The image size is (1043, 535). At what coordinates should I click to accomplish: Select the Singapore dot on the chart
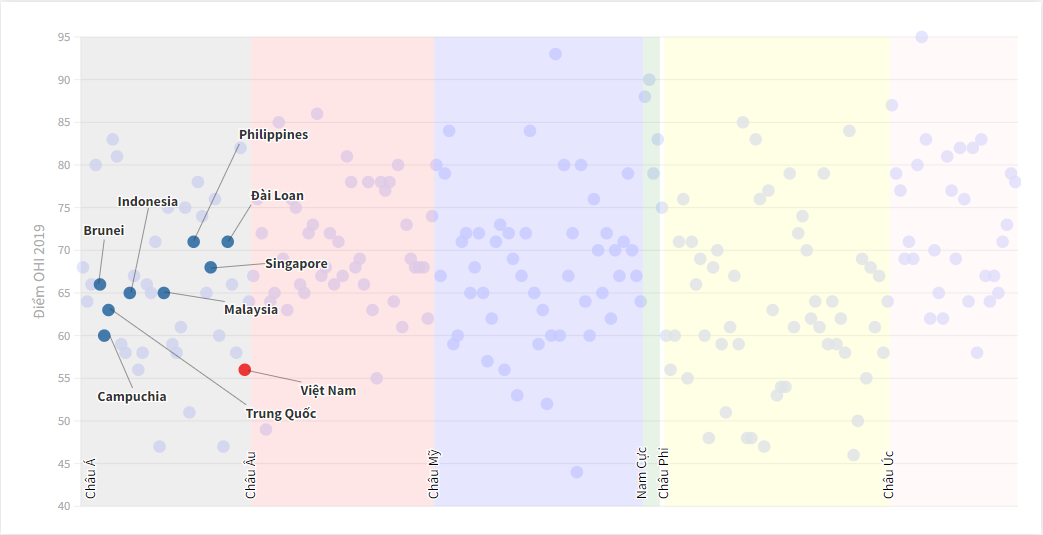click(x=211, y=267)
